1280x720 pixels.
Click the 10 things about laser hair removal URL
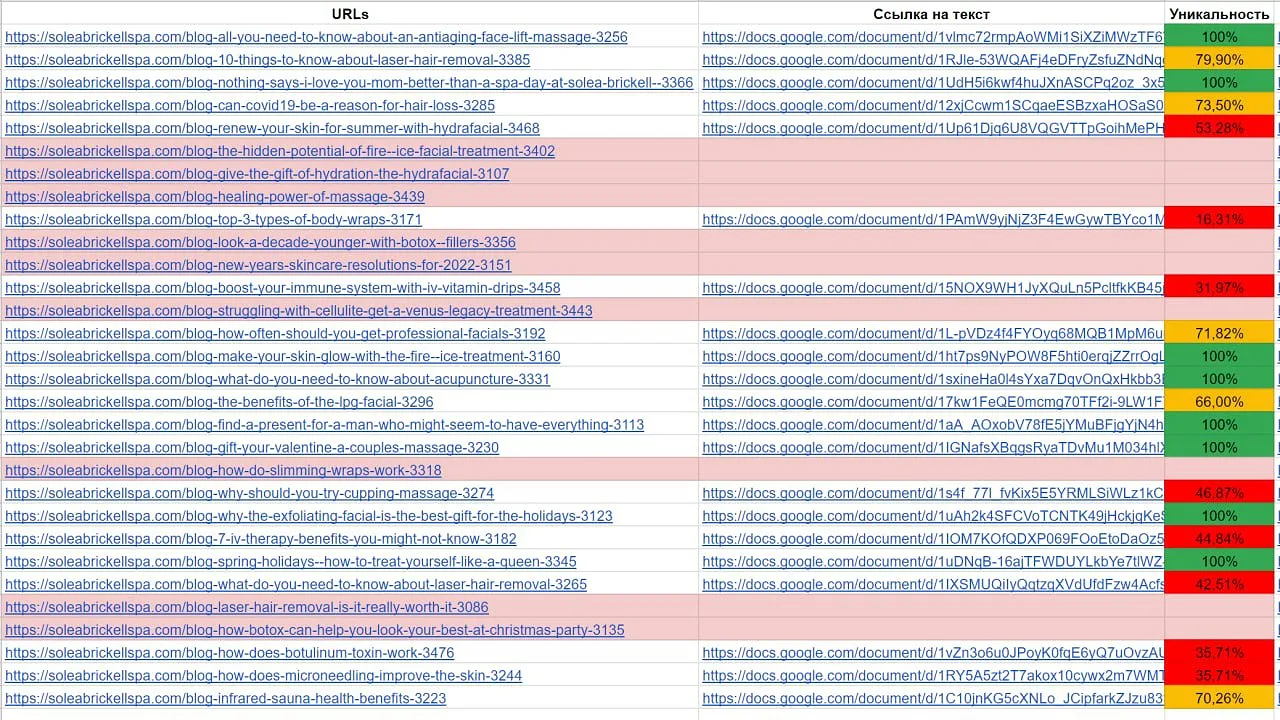267,60
